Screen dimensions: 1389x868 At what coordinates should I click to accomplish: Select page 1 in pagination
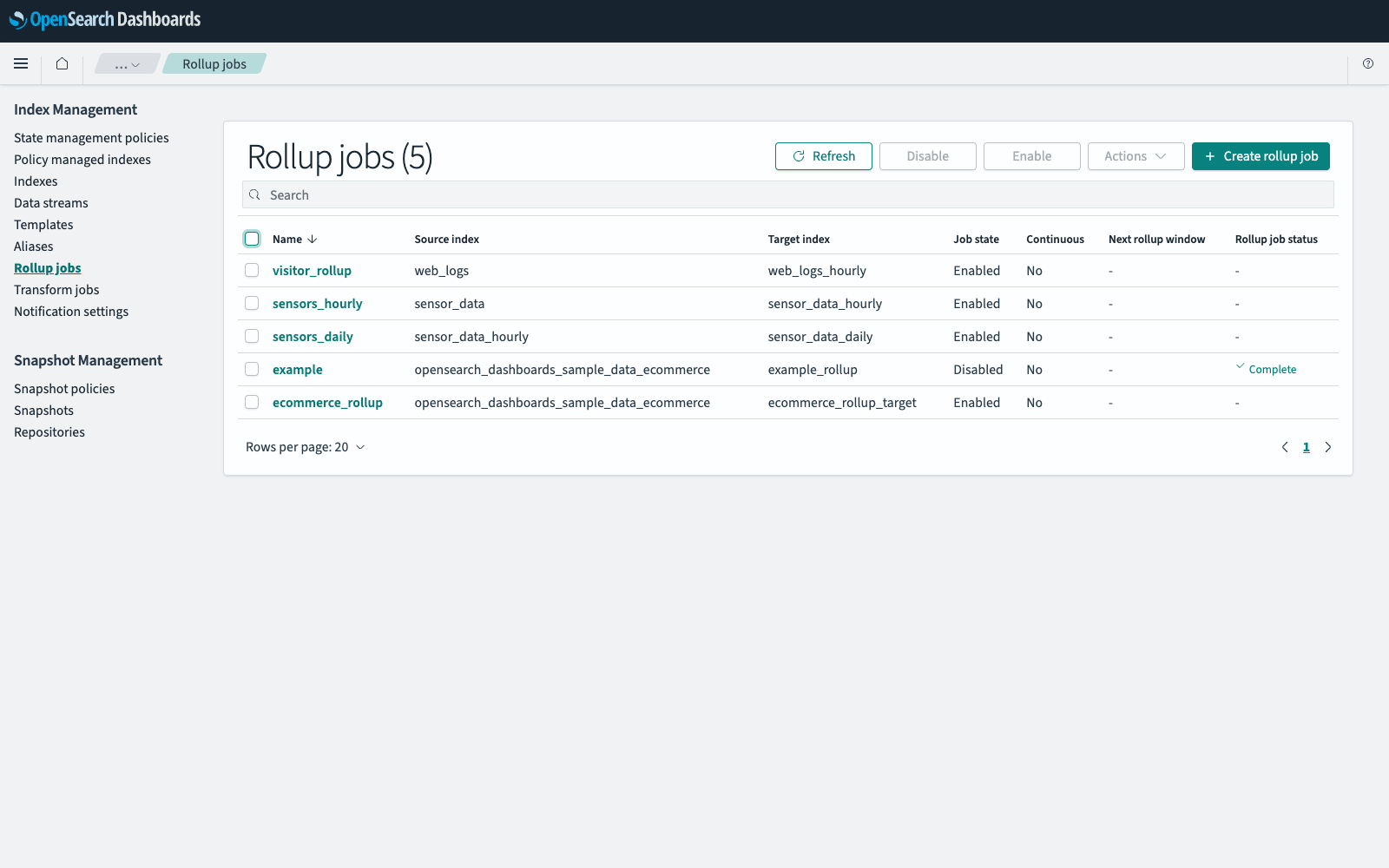click(1306, 447)
